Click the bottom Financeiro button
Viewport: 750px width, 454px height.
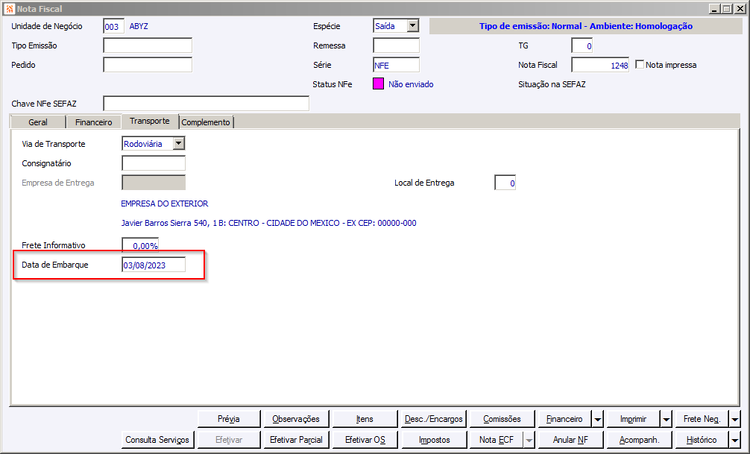click(565, 419)
